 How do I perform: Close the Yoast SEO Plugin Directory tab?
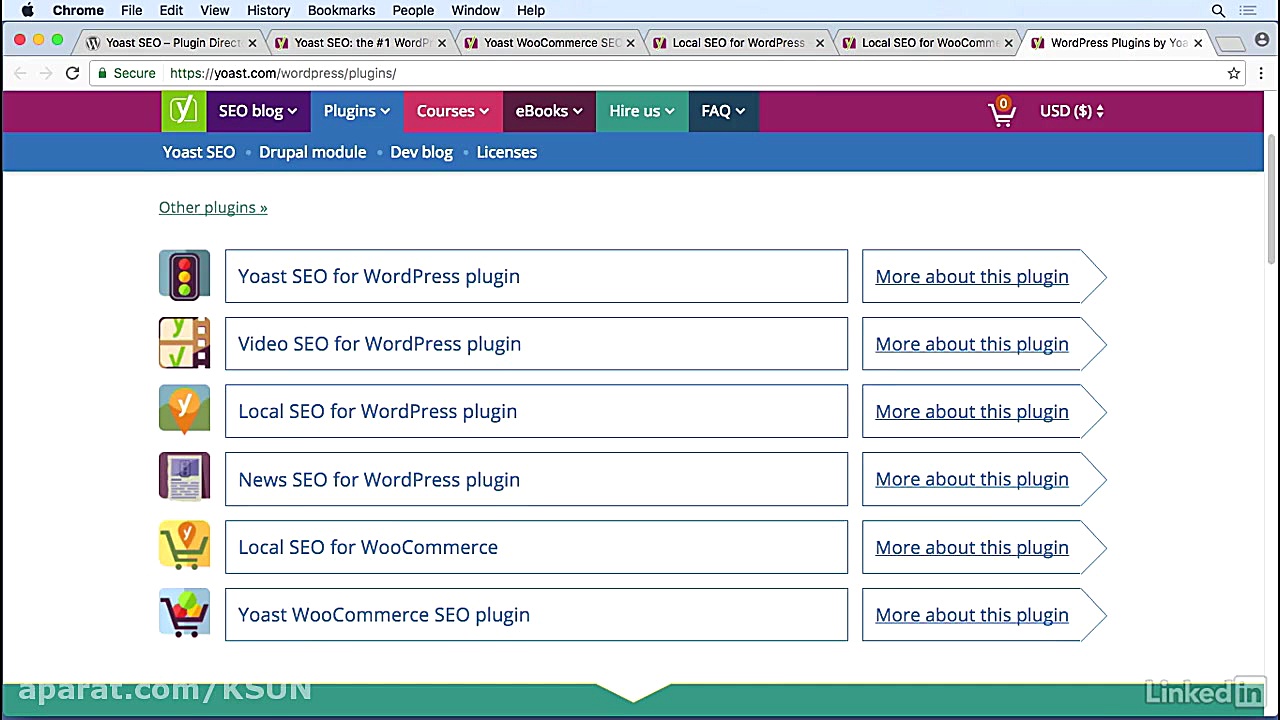252,43
